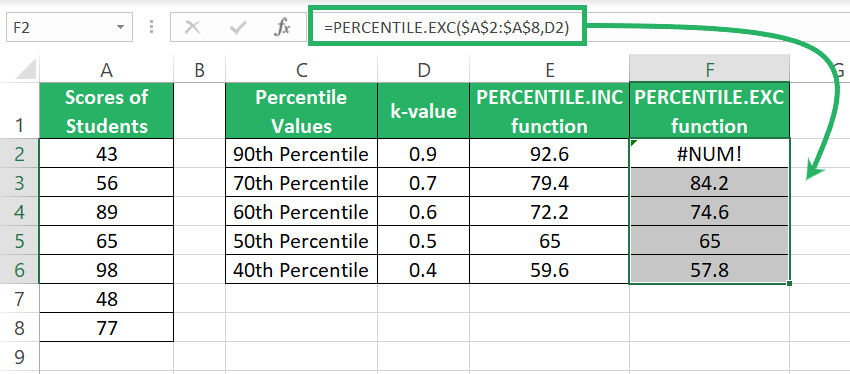Click the formula bar with PERCENTILE.EXC formula
This screenshot has width=850, height=374.
(x=447, y=28)
